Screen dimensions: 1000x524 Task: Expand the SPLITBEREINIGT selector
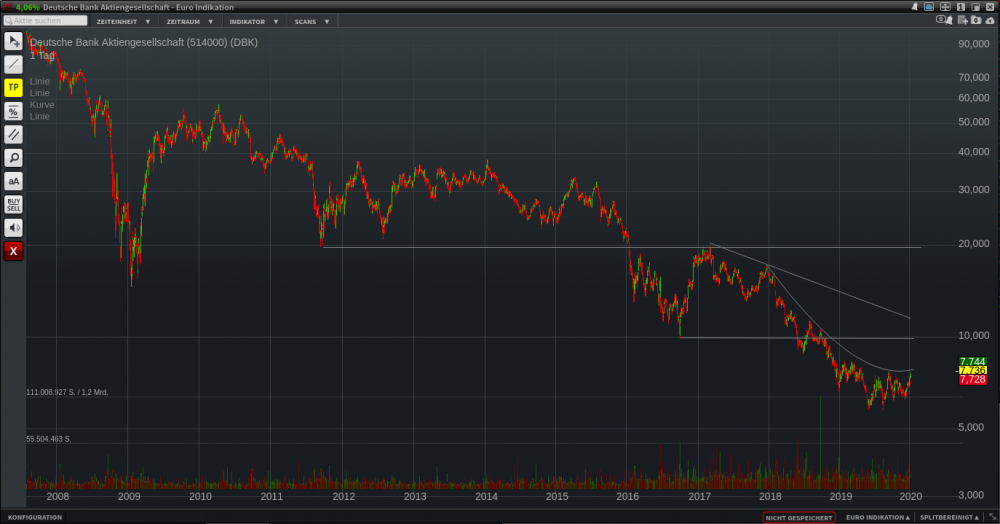click(948, 518)
